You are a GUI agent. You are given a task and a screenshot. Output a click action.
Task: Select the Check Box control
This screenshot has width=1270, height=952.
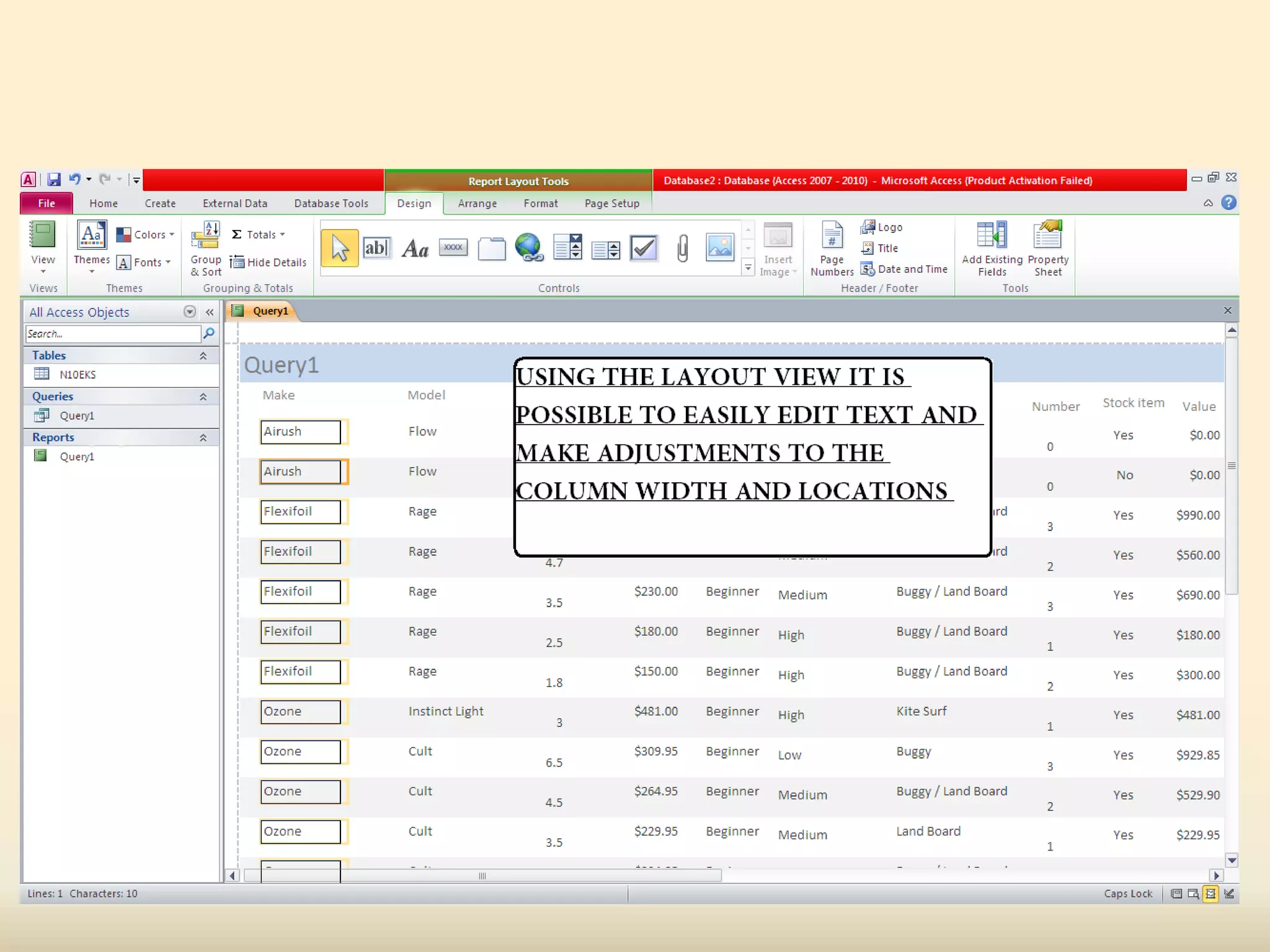(644, 249)
